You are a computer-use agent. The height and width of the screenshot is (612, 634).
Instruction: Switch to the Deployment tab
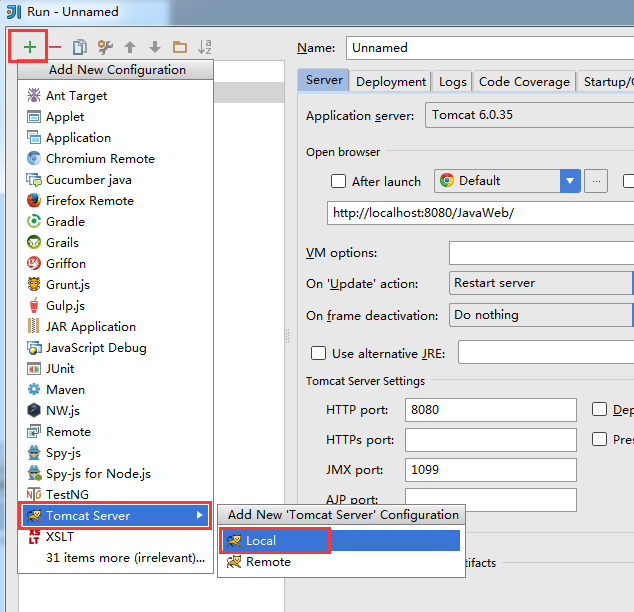391,82
